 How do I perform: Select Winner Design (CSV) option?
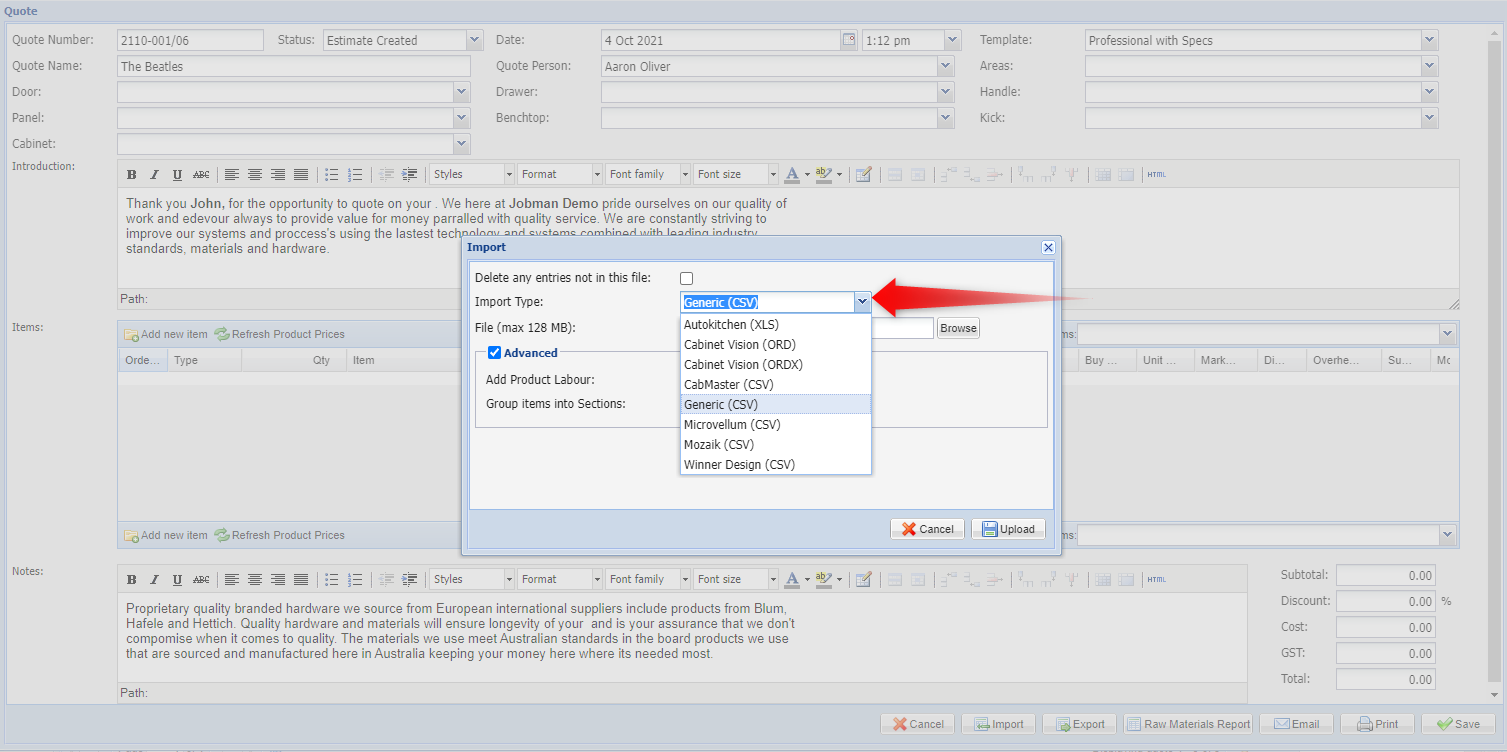point(738,464)
